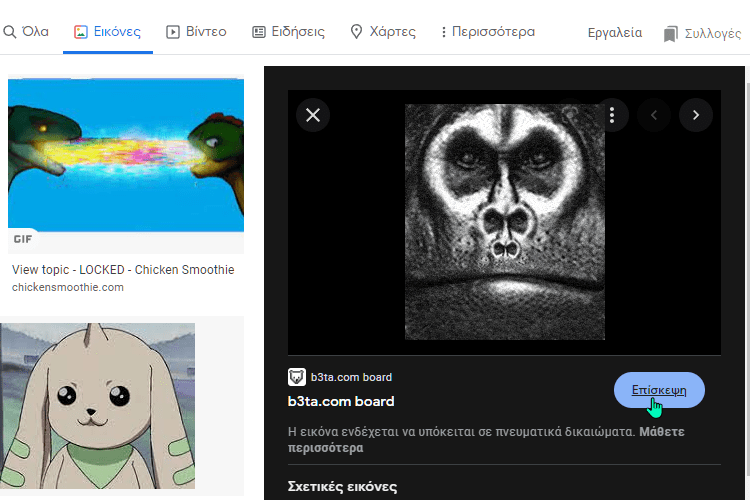Open the chickensmoothie.com source link
The width and height of the screenshot is (750, 500).
coord(67,287)
